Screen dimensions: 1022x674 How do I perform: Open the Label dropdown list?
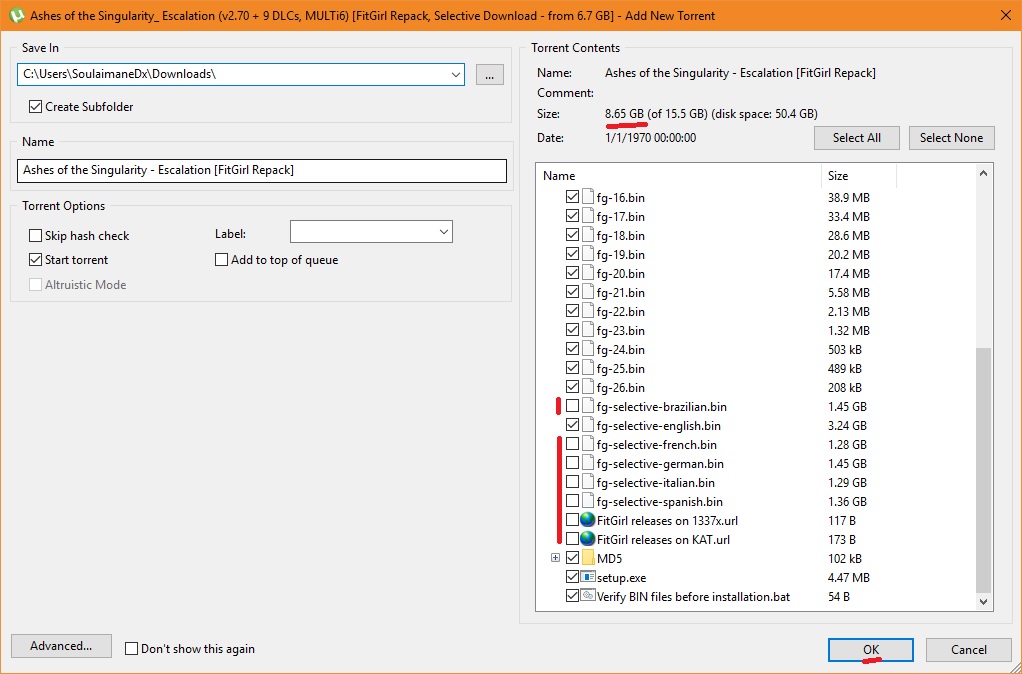point(443,232)
